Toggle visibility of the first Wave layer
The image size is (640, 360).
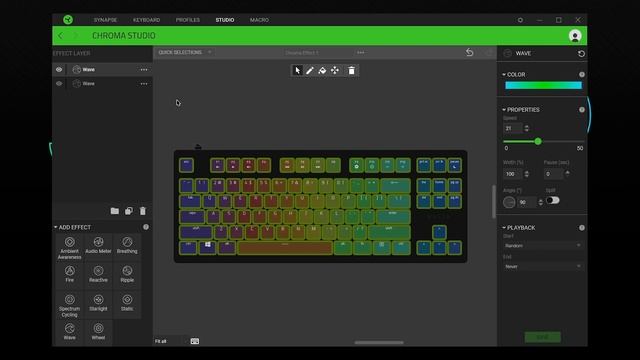point(59,70)
